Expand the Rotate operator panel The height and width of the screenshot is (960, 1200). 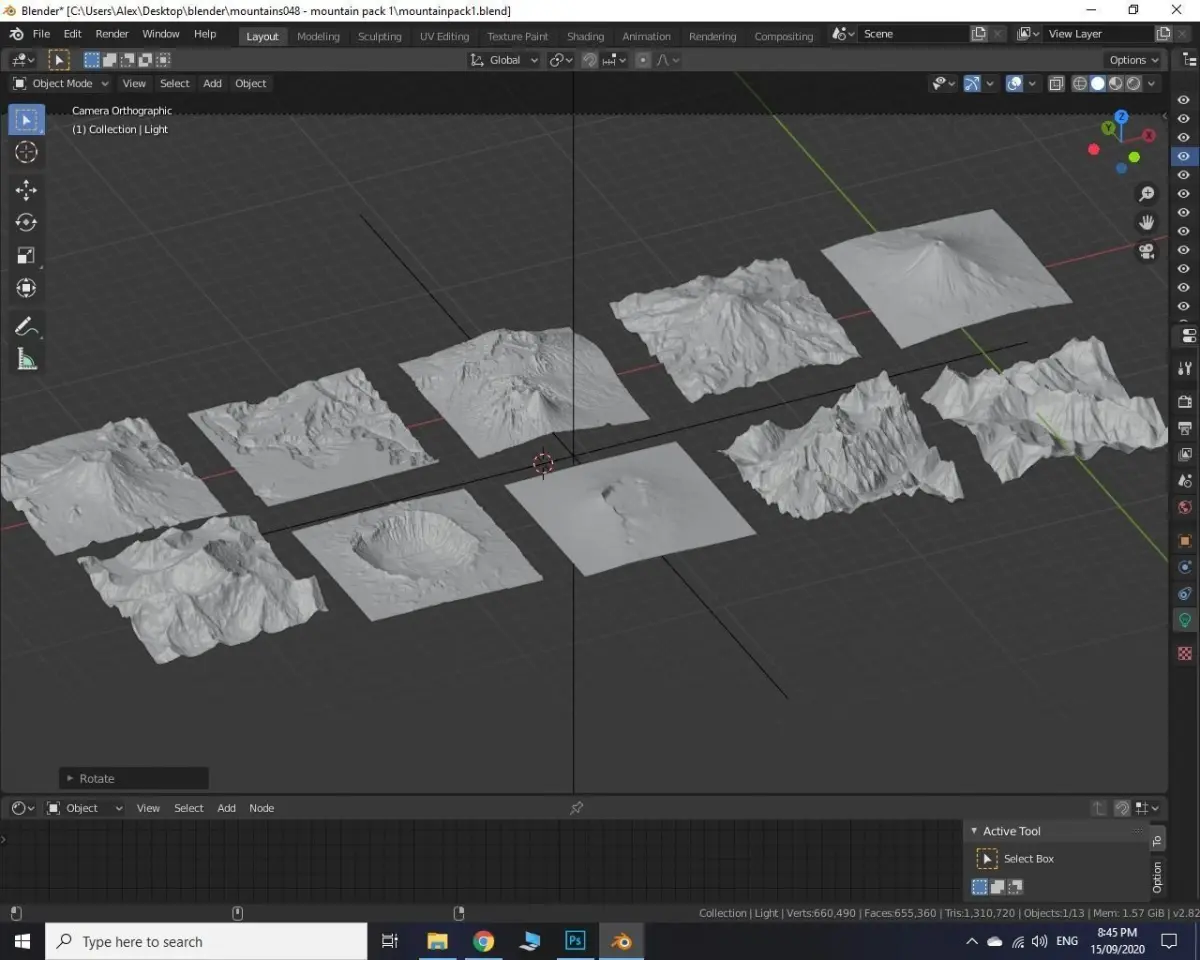tap(69, 778)
